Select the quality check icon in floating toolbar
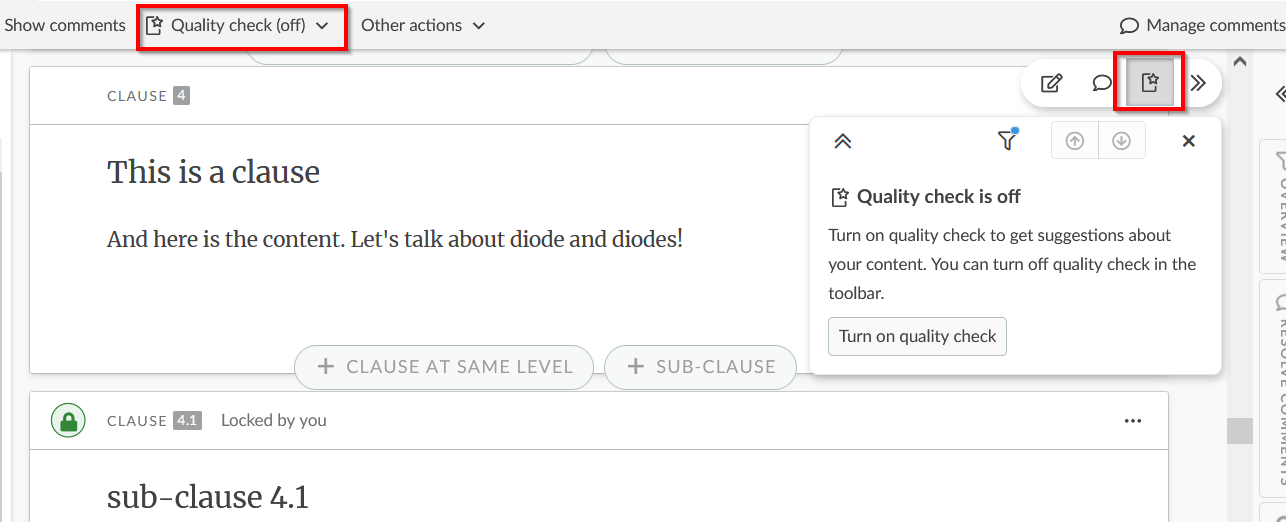1286x522 pixels. pos(1150,83)
